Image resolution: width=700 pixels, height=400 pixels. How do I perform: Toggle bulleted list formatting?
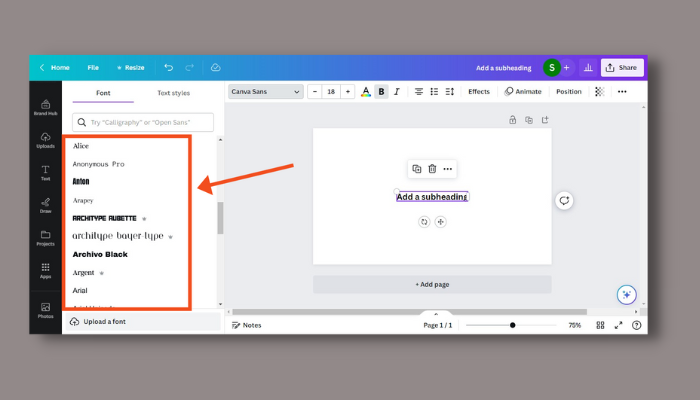434,92
